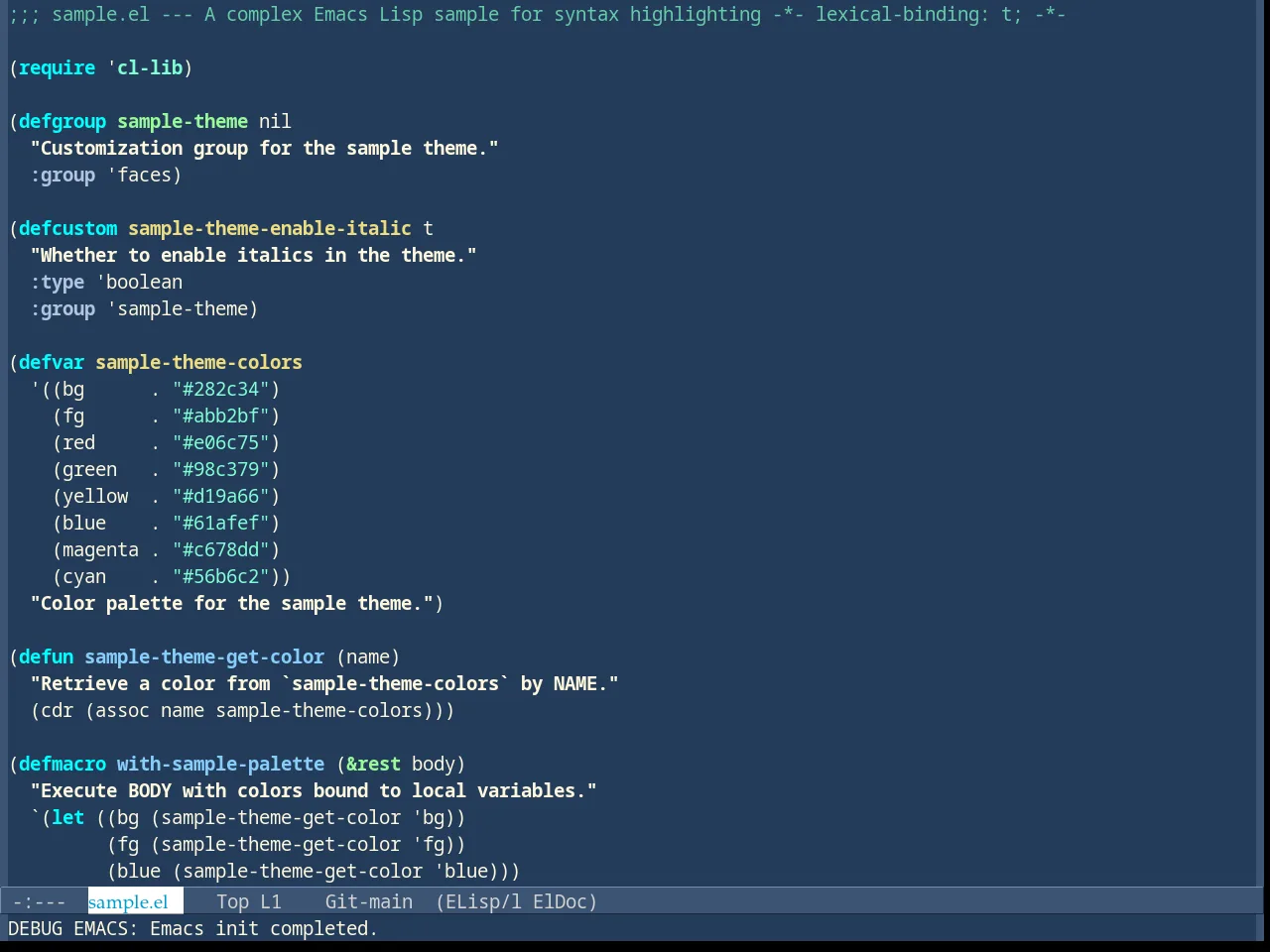Click the Git-main indicator in mode line
The image size is (1270, 952).
(369, 901)
